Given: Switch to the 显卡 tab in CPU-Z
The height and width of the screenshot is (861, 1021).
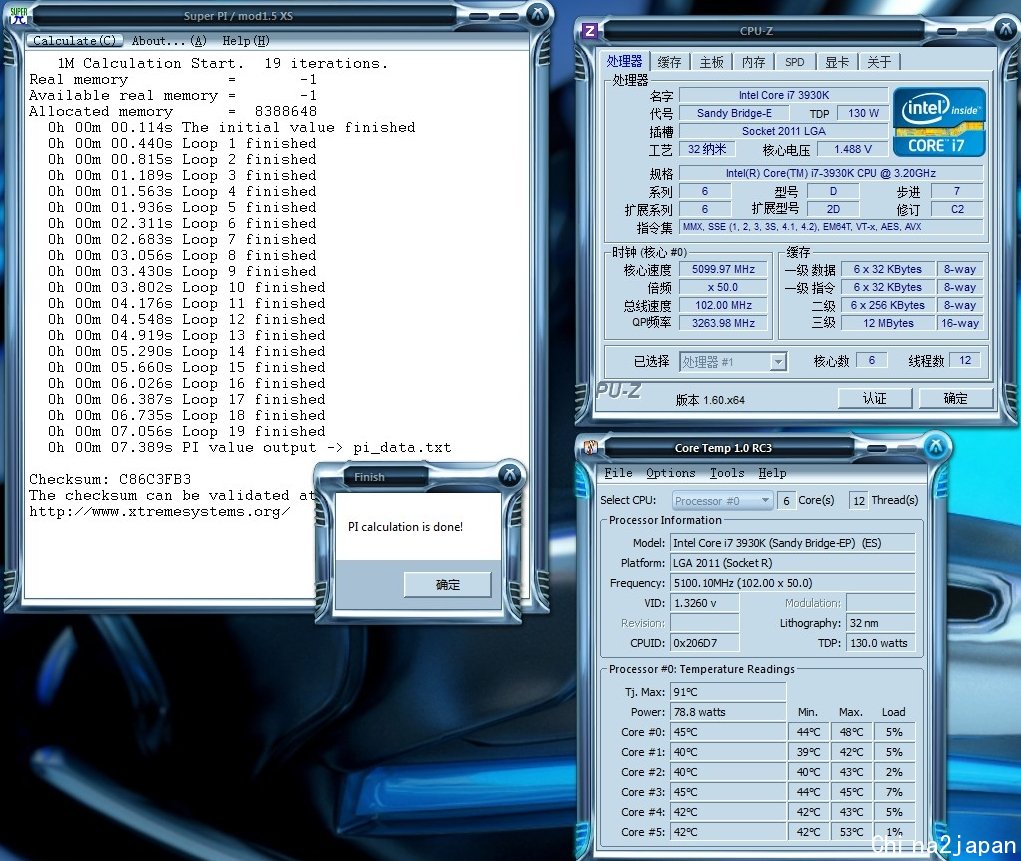Looking at the screenshot, I should coord(837,62).
